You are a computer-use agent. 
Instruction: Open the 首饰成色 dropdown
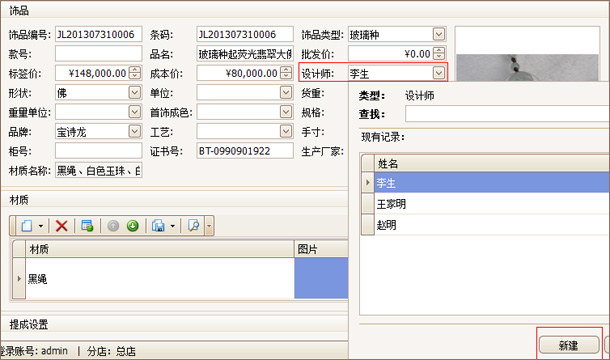coord(286,112)
